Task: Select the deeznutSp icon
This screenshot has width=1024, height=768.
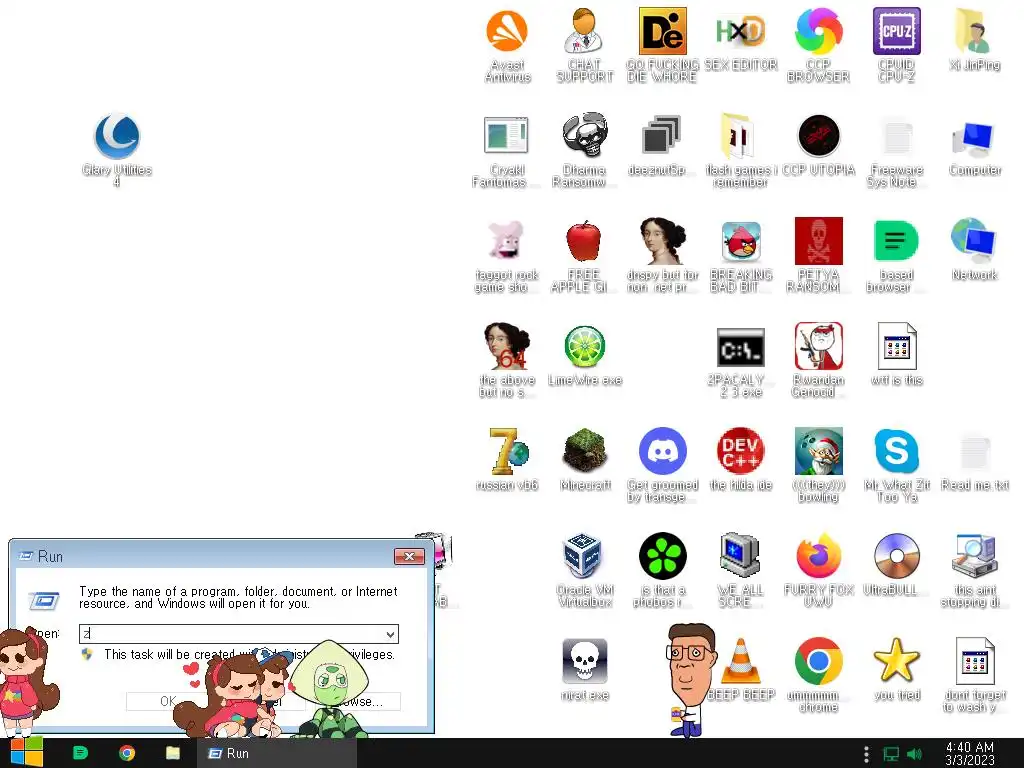Action: pyautogui.click(x=662, y=136)
